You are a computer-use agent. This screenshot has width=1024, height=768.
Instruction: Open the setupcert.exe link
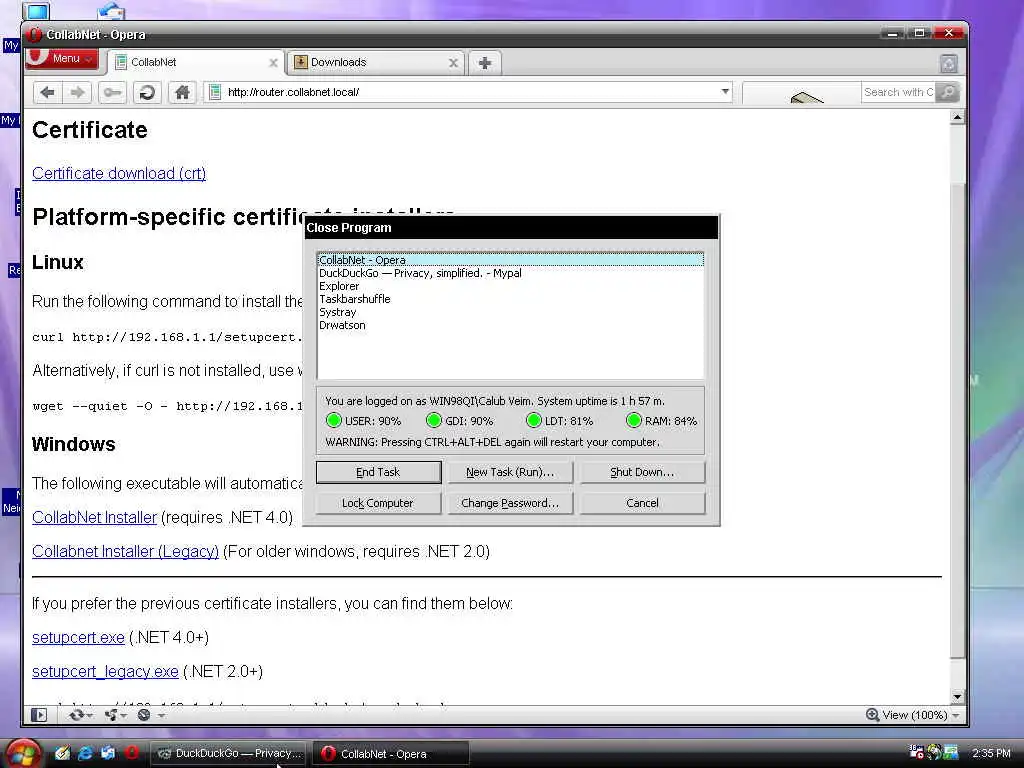[78, 637]
